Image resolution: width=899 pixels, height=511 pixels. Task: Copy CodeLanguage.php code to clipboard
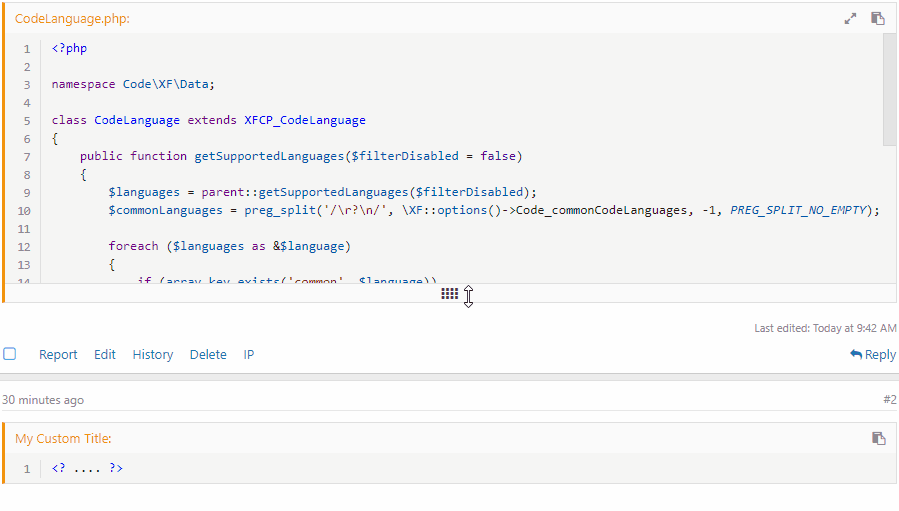878,18
